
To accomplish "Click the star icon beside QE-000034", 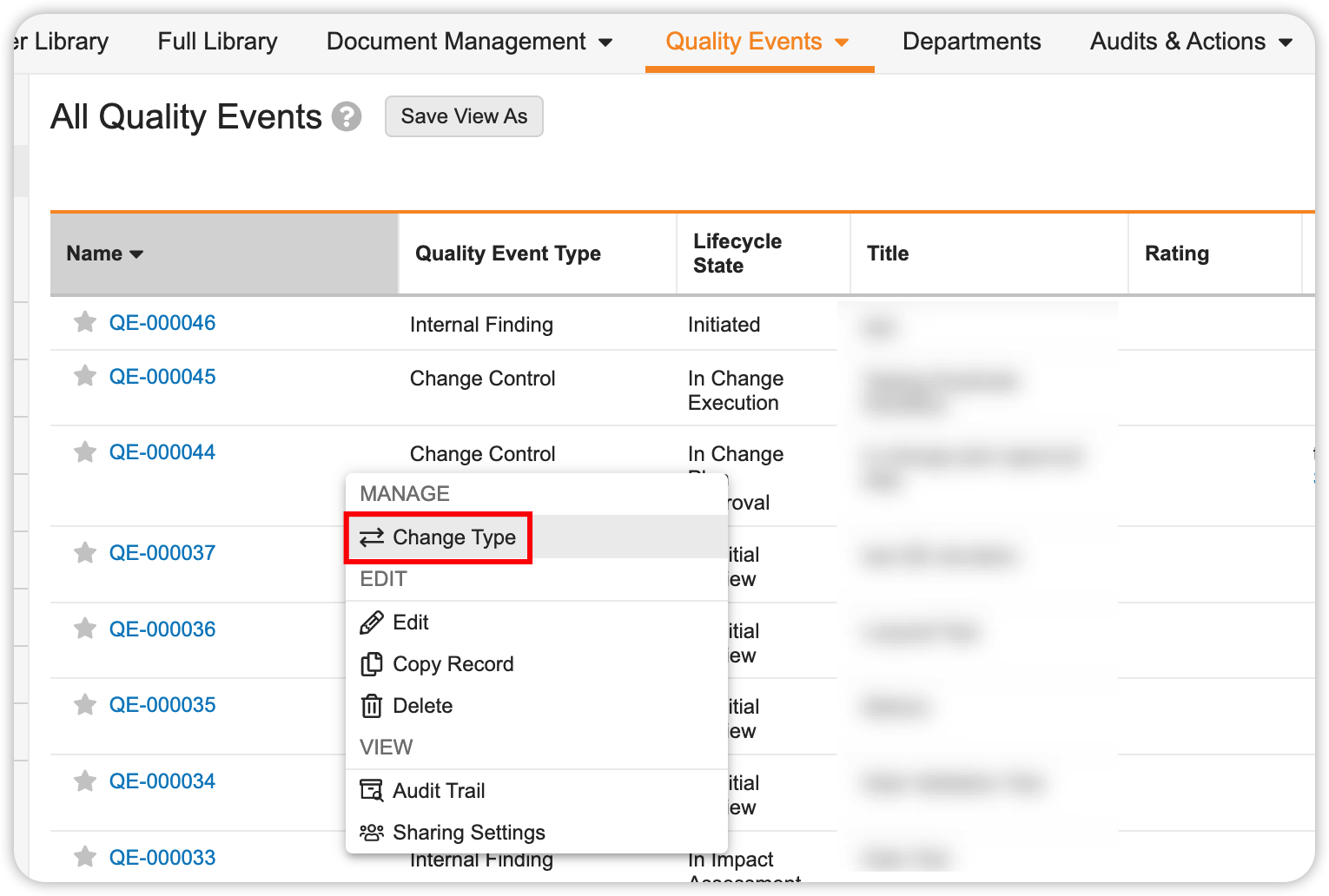I will pyautogui.click(x=85, y=781).
